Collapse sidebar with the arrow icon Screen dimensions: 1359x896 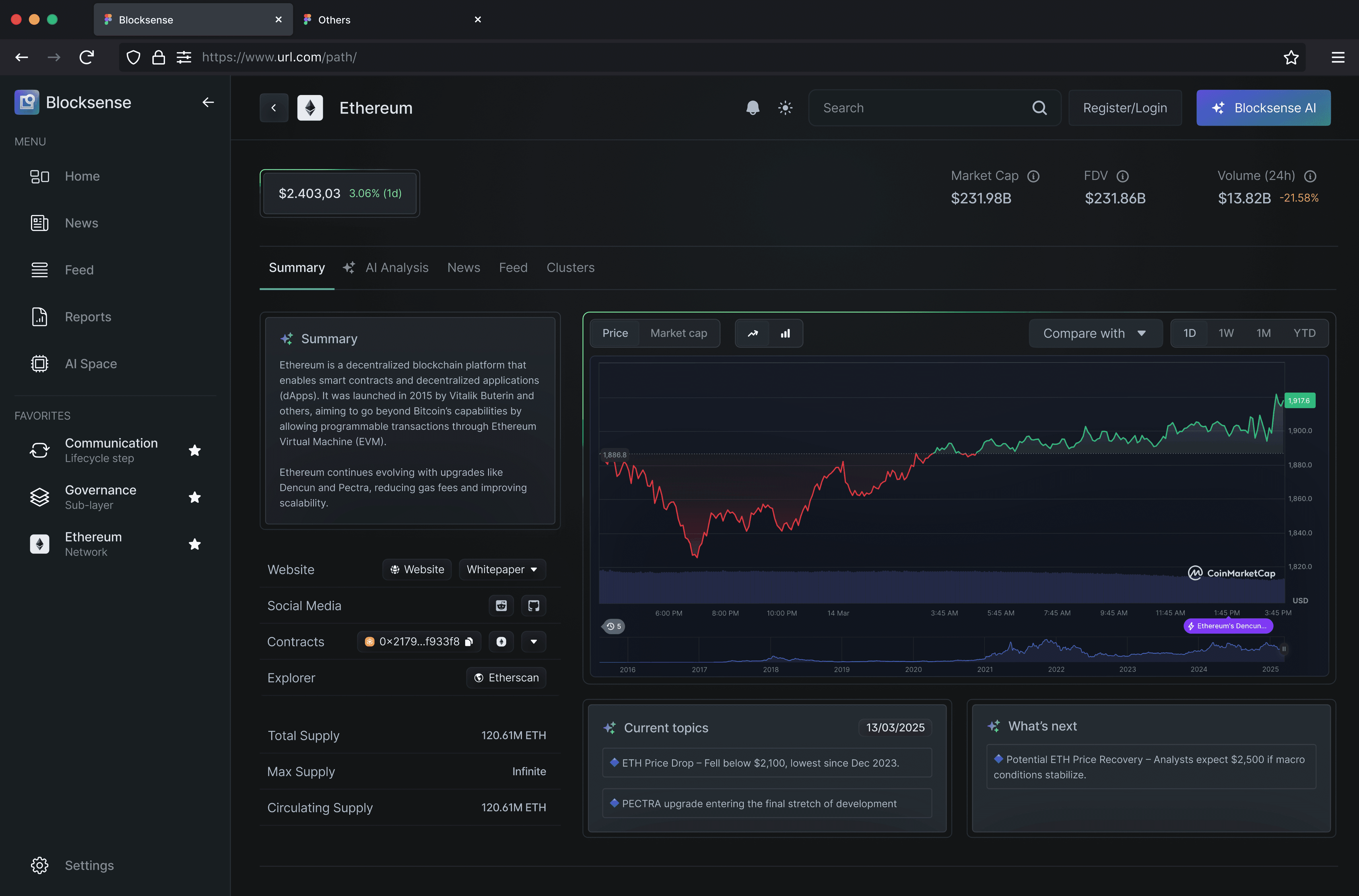[x=208, y=102]
